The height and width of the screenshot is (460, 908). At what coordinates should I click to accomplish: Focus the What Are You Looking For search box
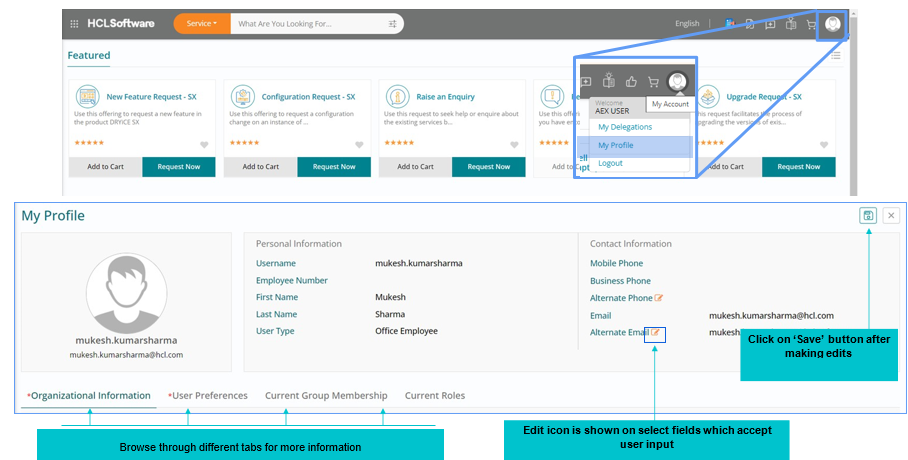pos(309,24)
